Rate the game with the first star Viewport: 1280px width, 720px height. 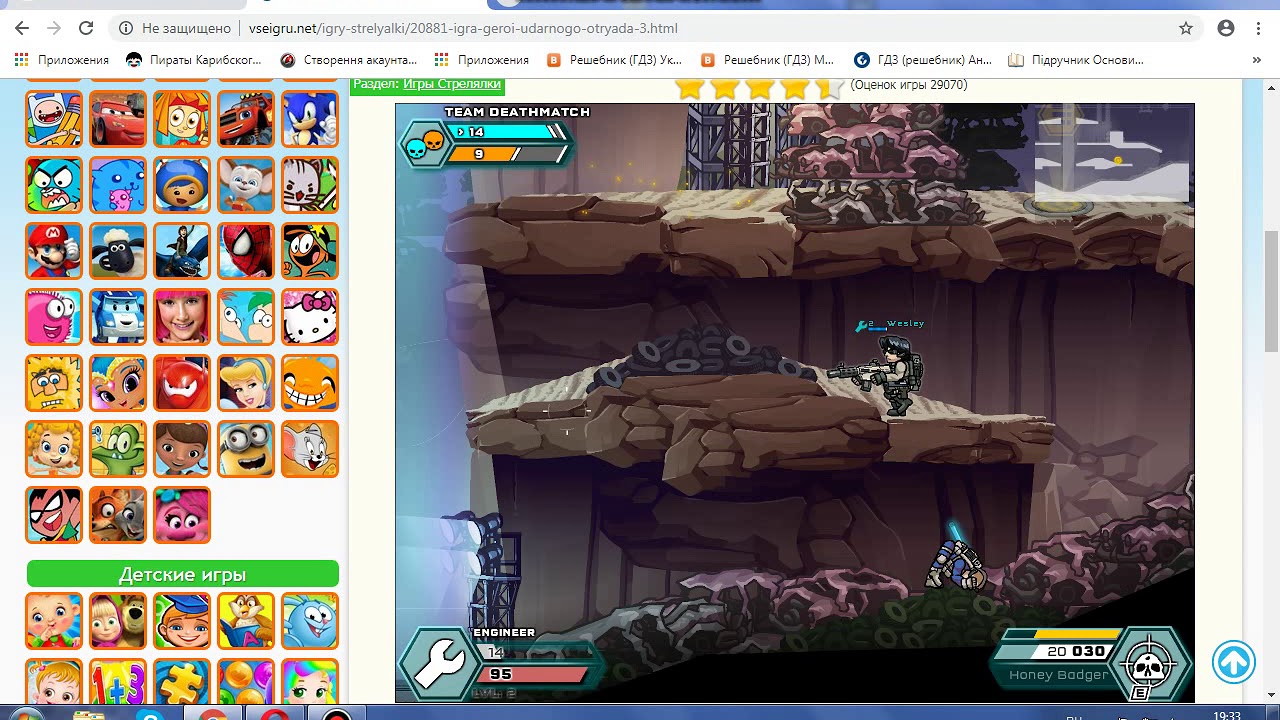coord(689,87)
